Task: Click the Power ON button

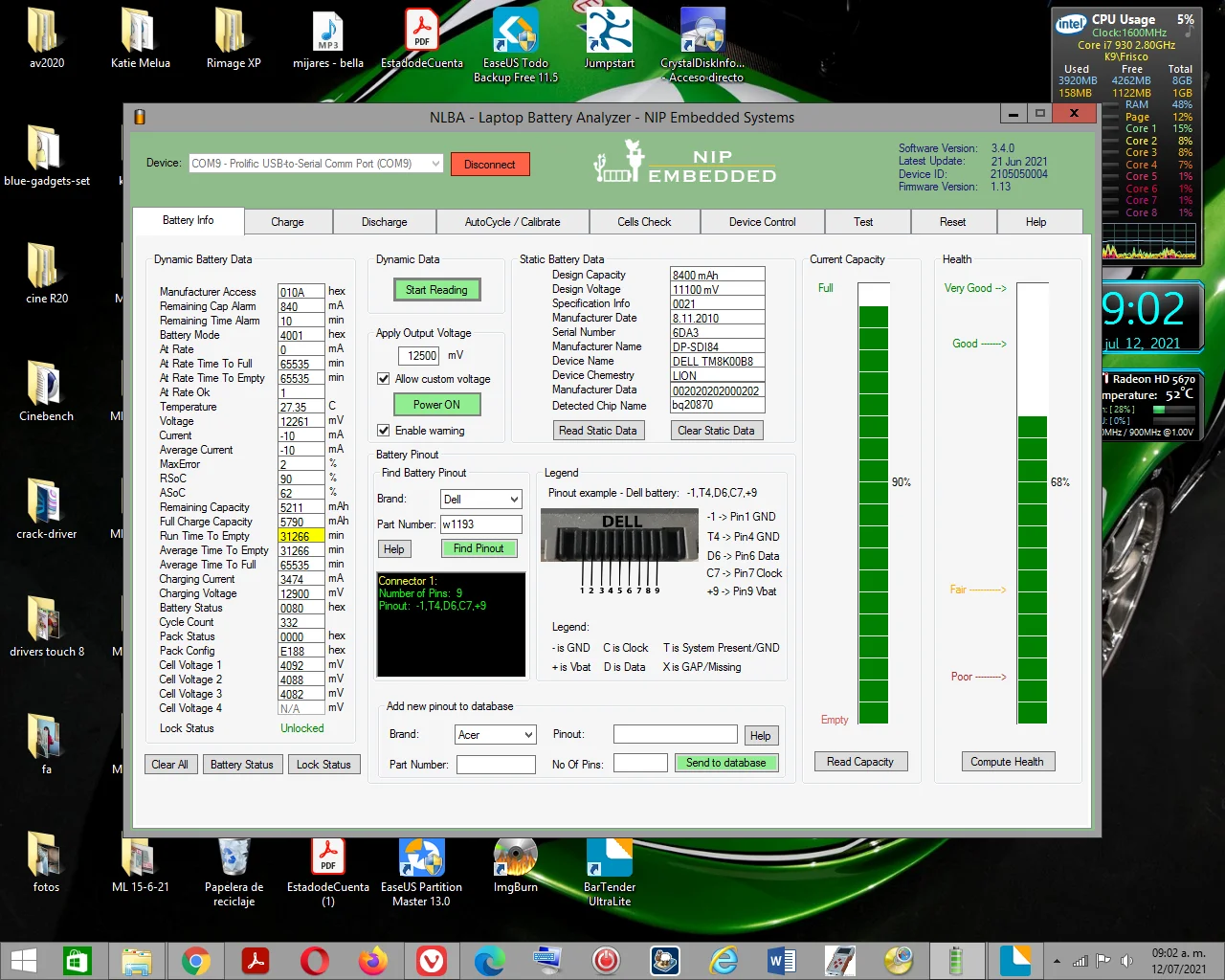Action: coord(436,405)
